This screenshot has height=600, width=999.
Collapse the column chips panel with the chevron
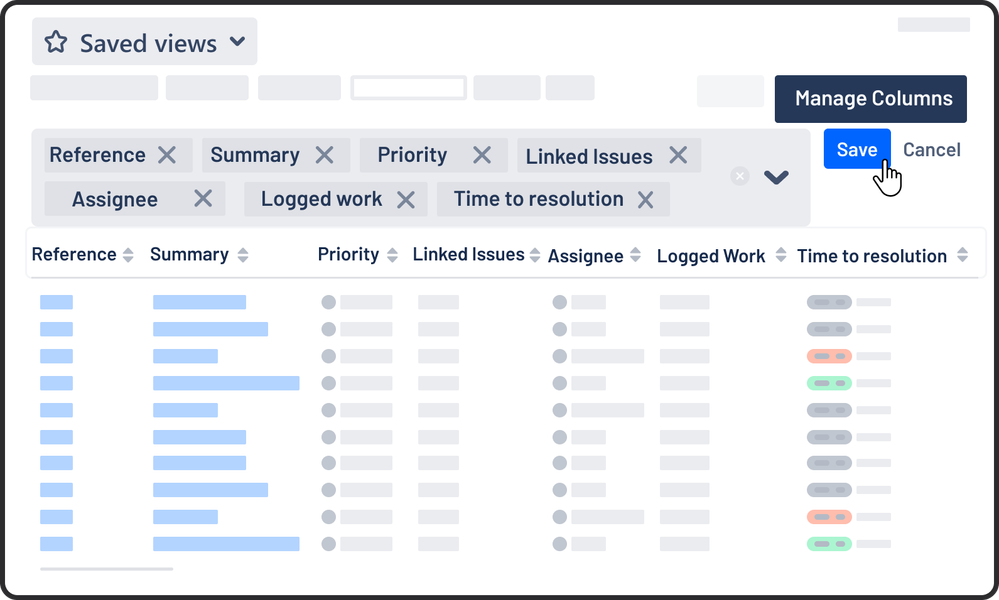tap(776, 177)
